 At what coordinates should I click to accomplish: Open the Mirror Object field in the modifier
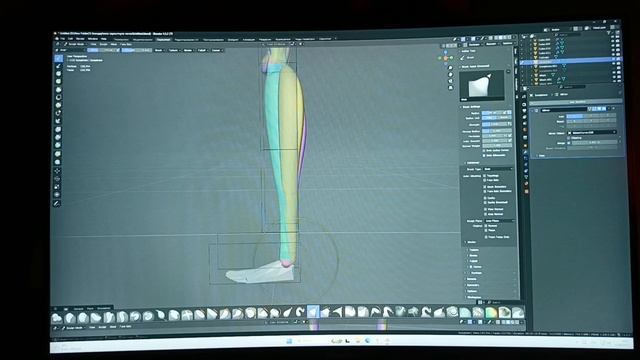[592, 133]
